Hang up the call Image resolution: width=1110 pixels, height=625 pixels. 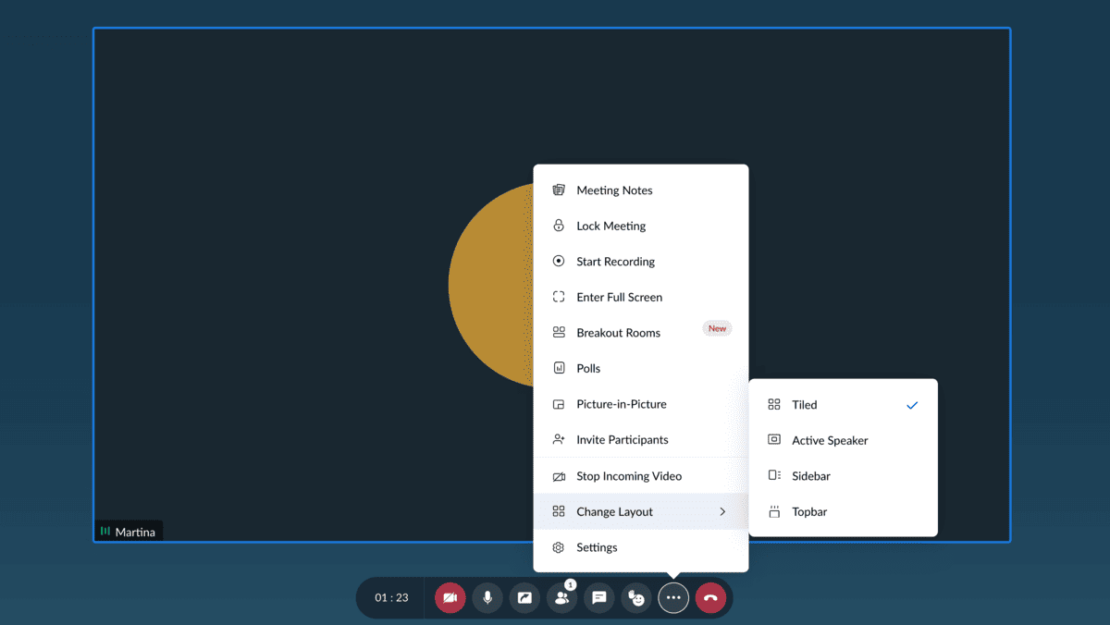710,597
